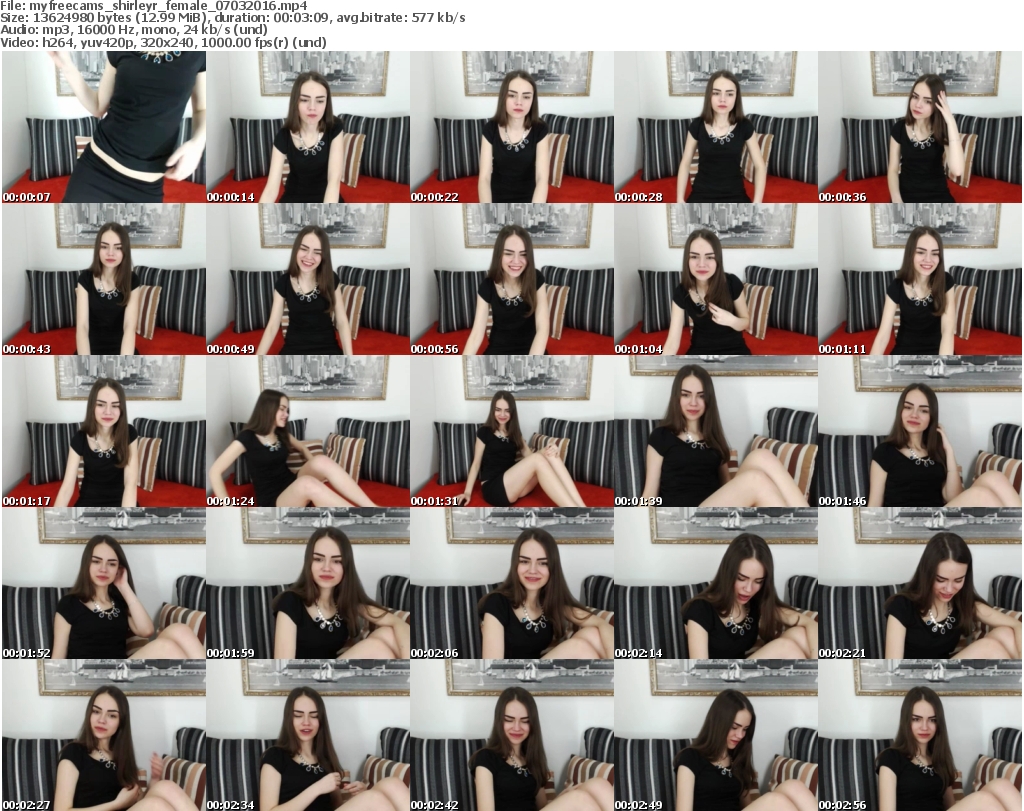This screenshot has height=811, width=1024.
Task: Pick the thumbnail stamped 00:02:14
Action: click(716, 583)
